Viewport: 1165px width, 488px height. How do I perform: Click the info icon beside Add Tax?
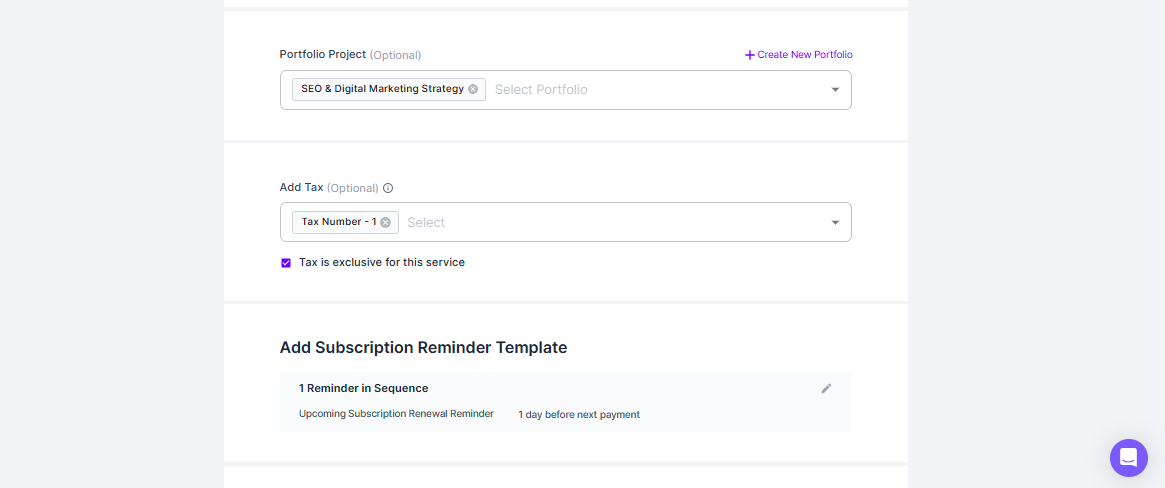[x=388, y=188]
